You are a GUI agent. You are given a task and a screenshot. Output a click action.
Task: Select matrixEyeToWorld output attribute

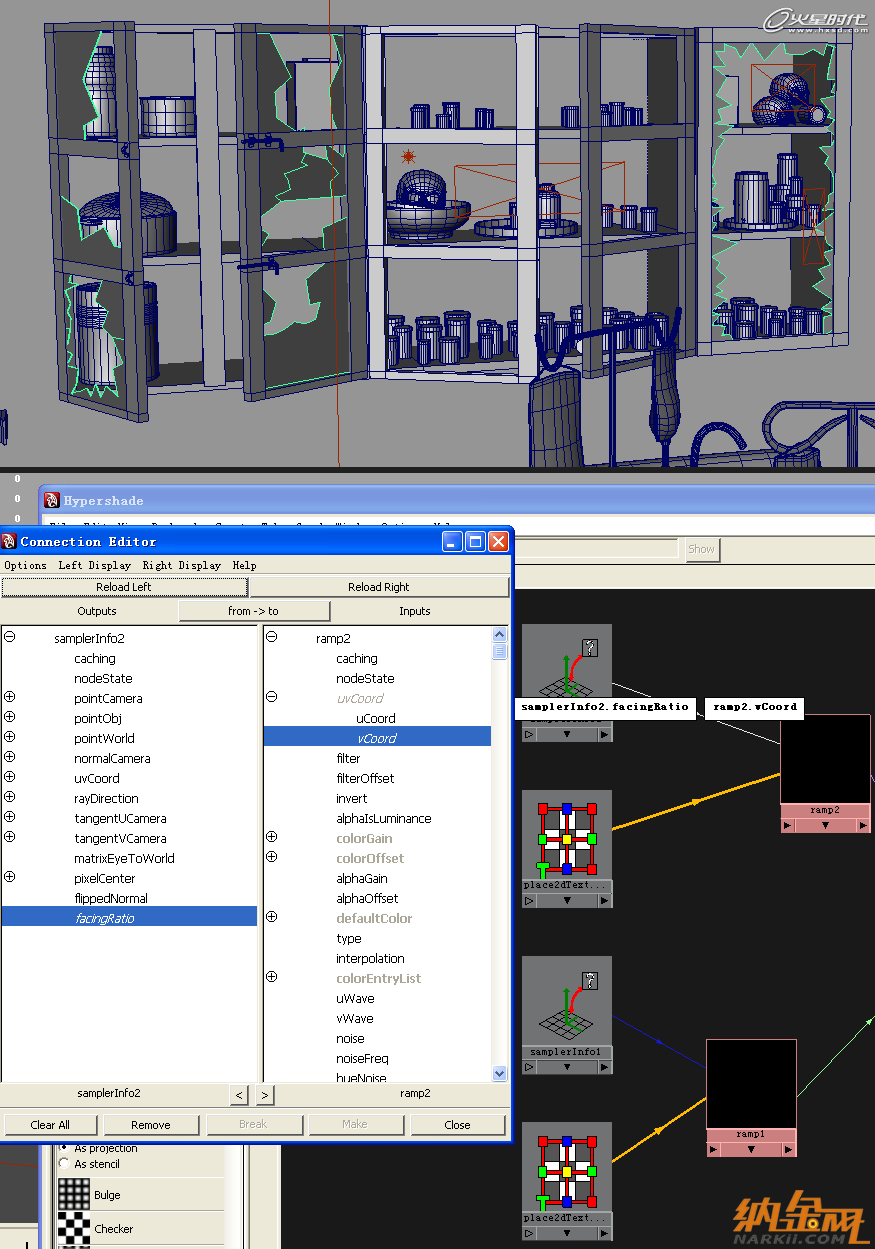(124, 858)
